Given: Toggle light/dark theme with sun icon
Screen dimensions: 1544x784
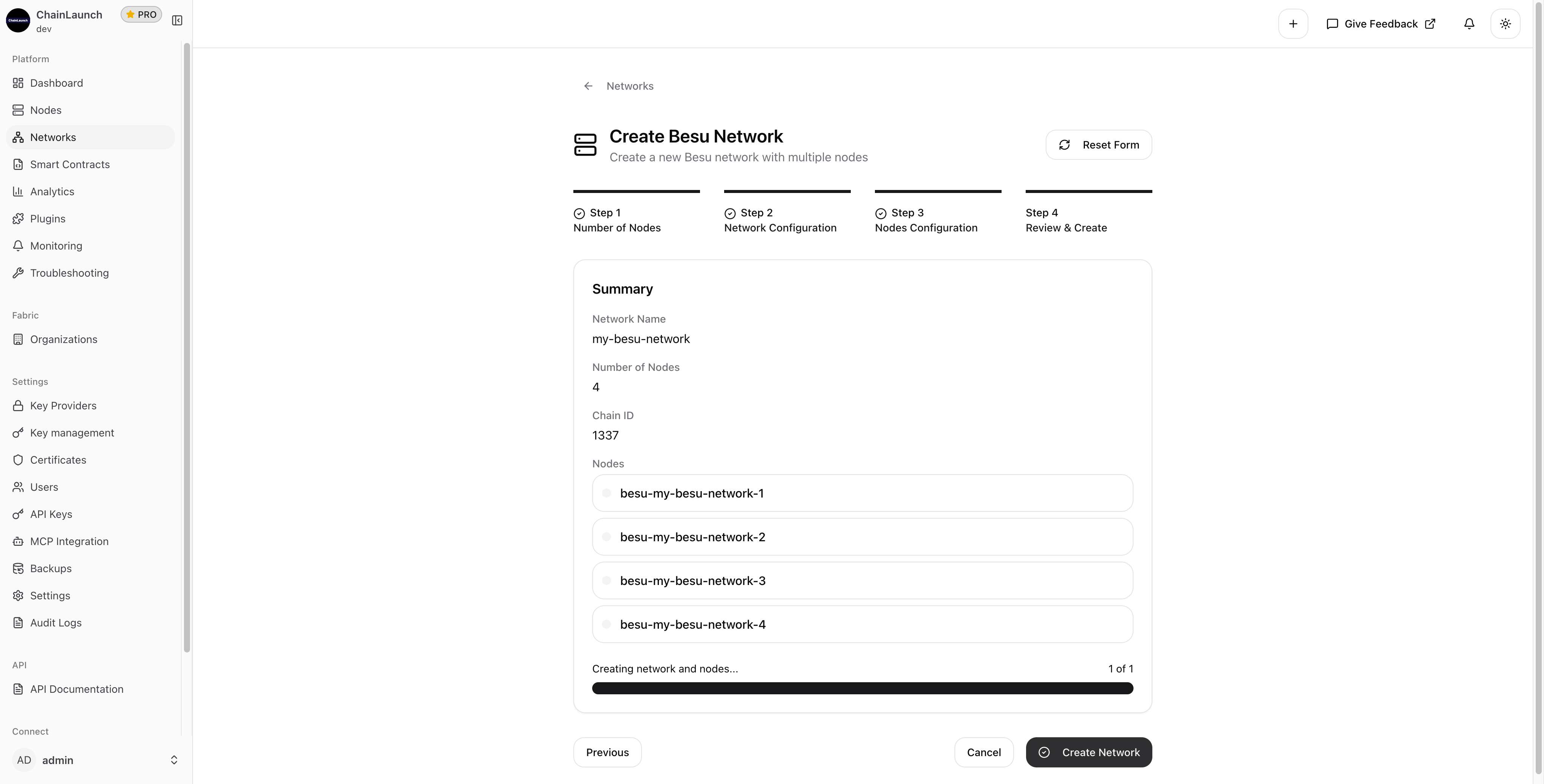Looking at the screenshot, I should (1505, 23).
